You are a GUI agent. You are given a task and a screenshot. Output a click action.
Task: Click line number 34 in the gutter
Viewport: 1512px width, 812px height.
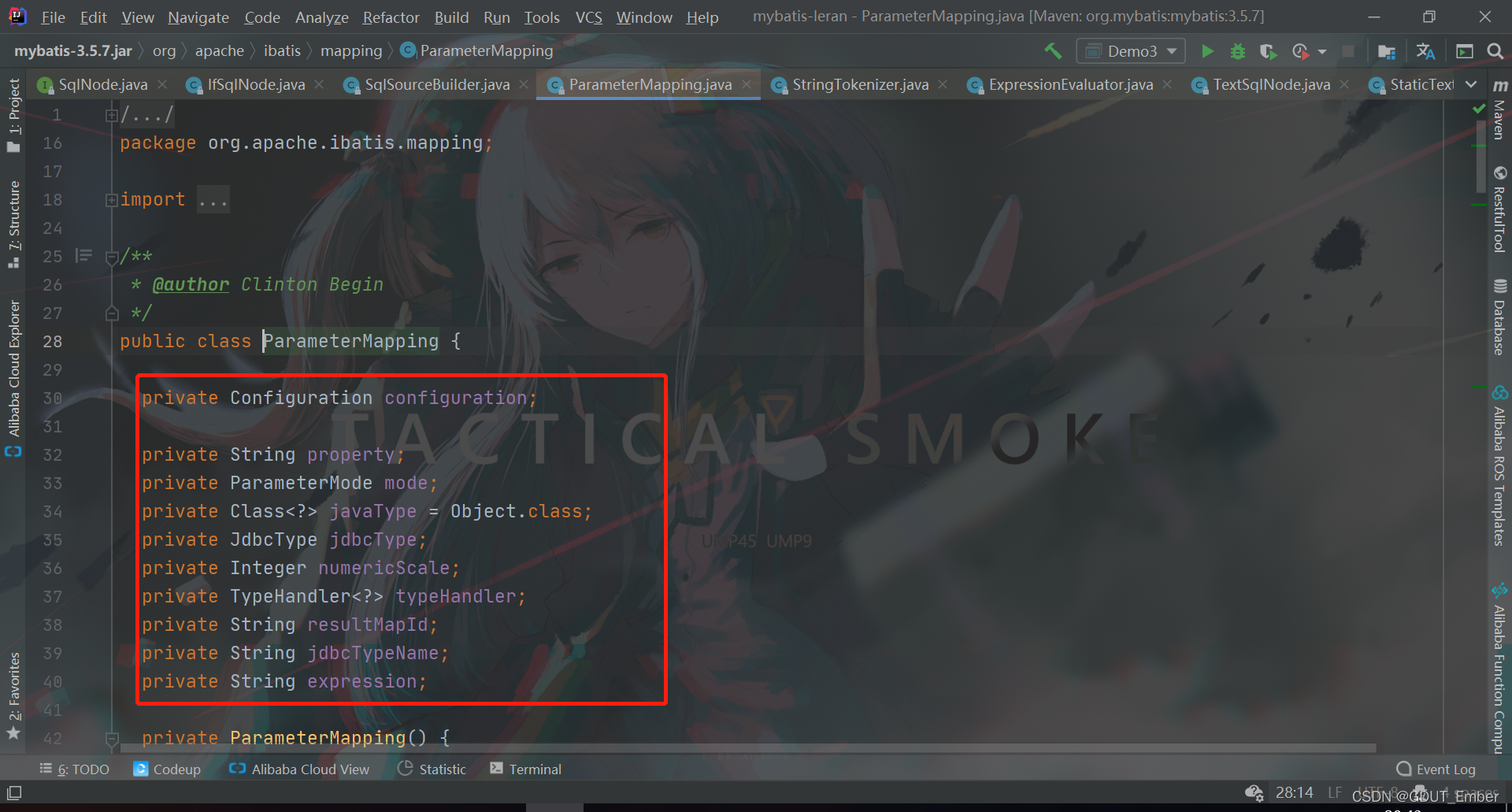52,512
